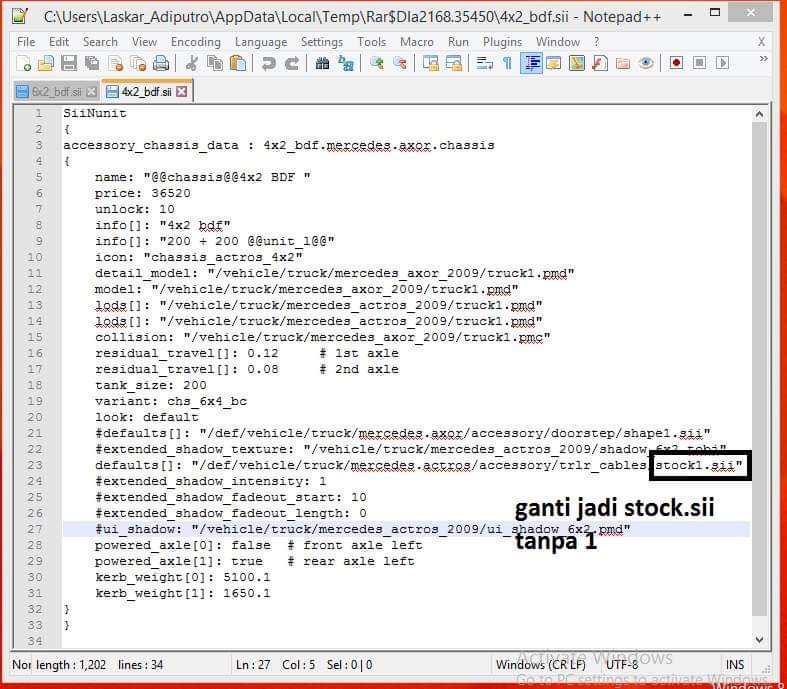Undo the last edit via toolbar
This screenshot has width=787, height=689.
(x=269, y=63)
